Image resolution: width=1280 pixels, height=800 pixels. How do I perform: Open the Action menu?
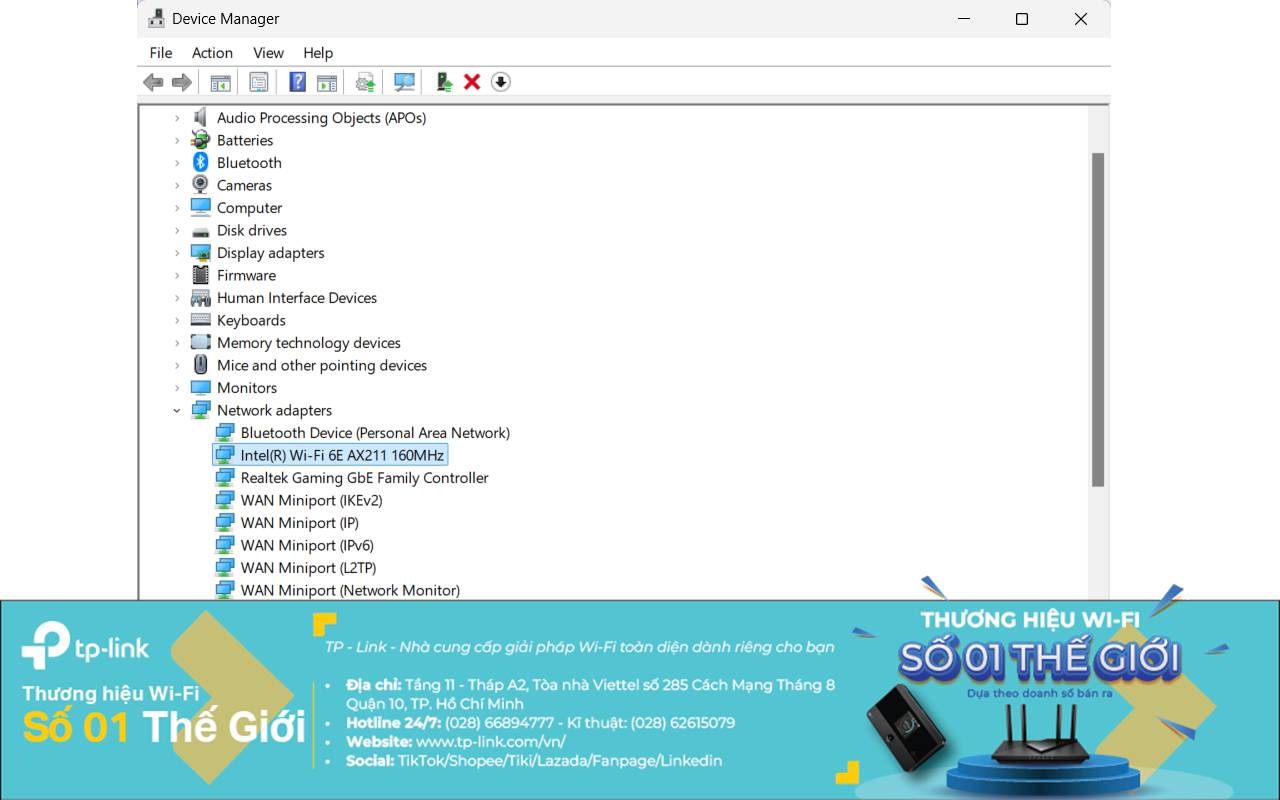212,53
